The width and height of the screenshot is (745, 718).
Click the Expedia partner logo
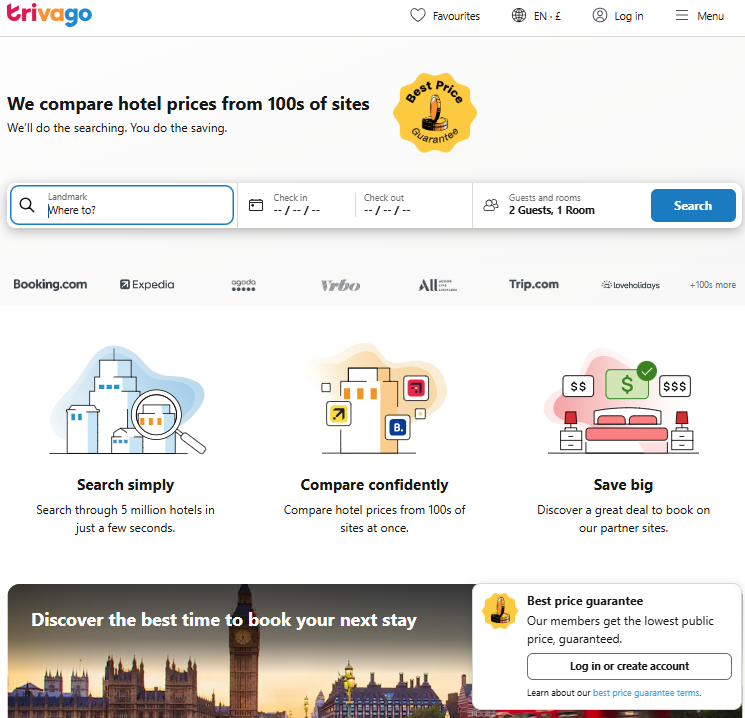147,284
